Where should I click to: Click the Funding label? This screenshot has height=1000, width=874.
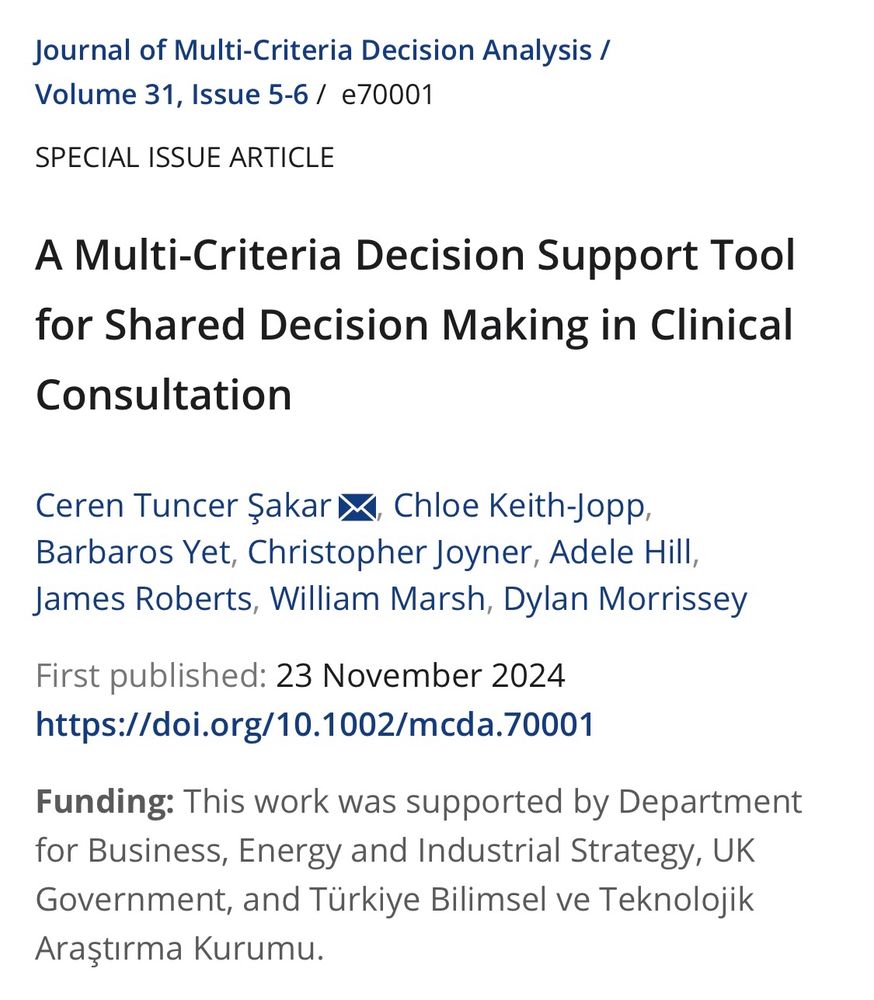click(x=105, y=802)
